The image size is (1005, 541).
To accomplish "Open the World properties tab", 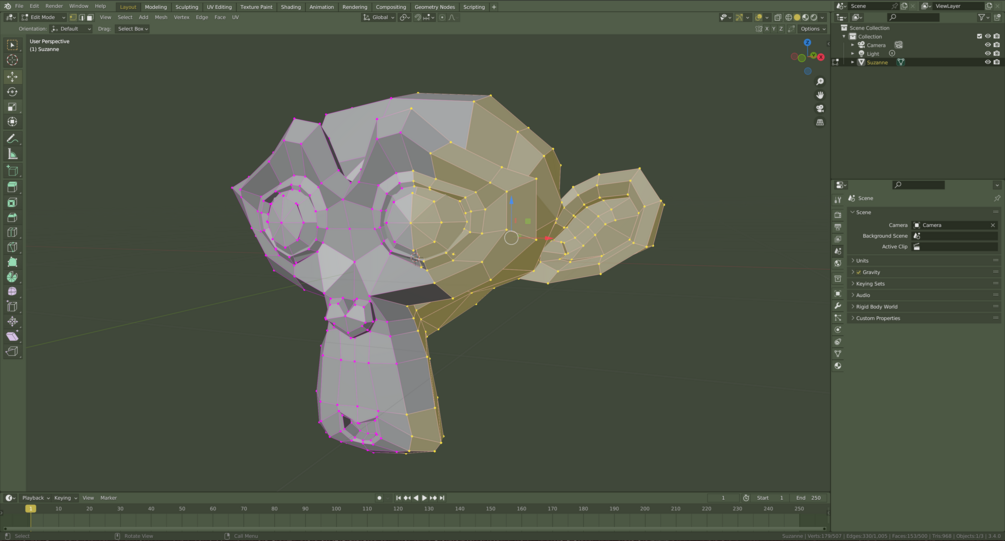I will (838, 263).
